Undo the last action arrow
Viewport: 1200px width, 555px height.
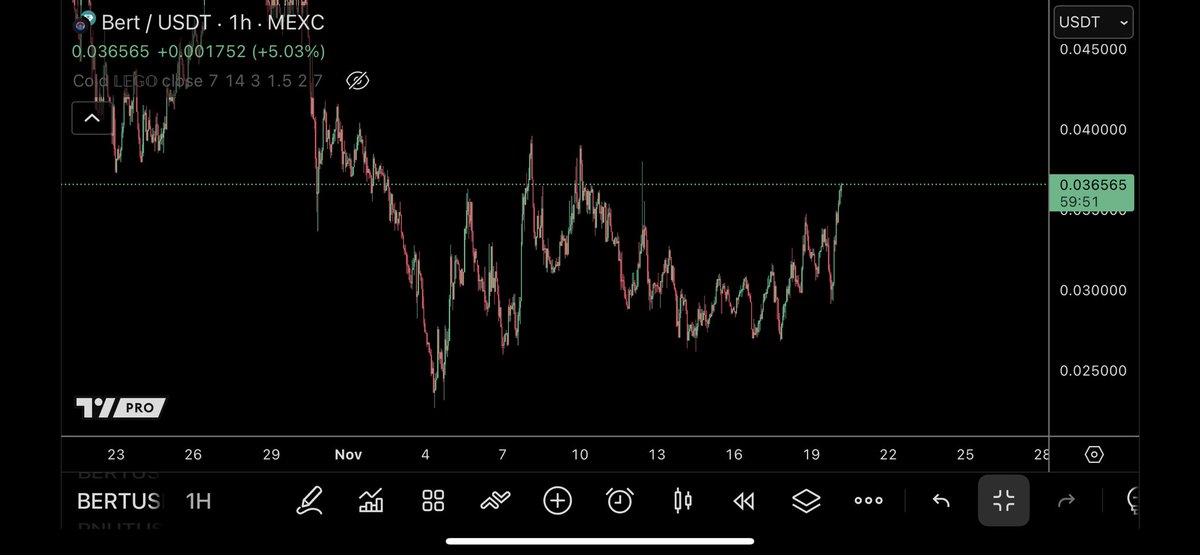[941, 501]
